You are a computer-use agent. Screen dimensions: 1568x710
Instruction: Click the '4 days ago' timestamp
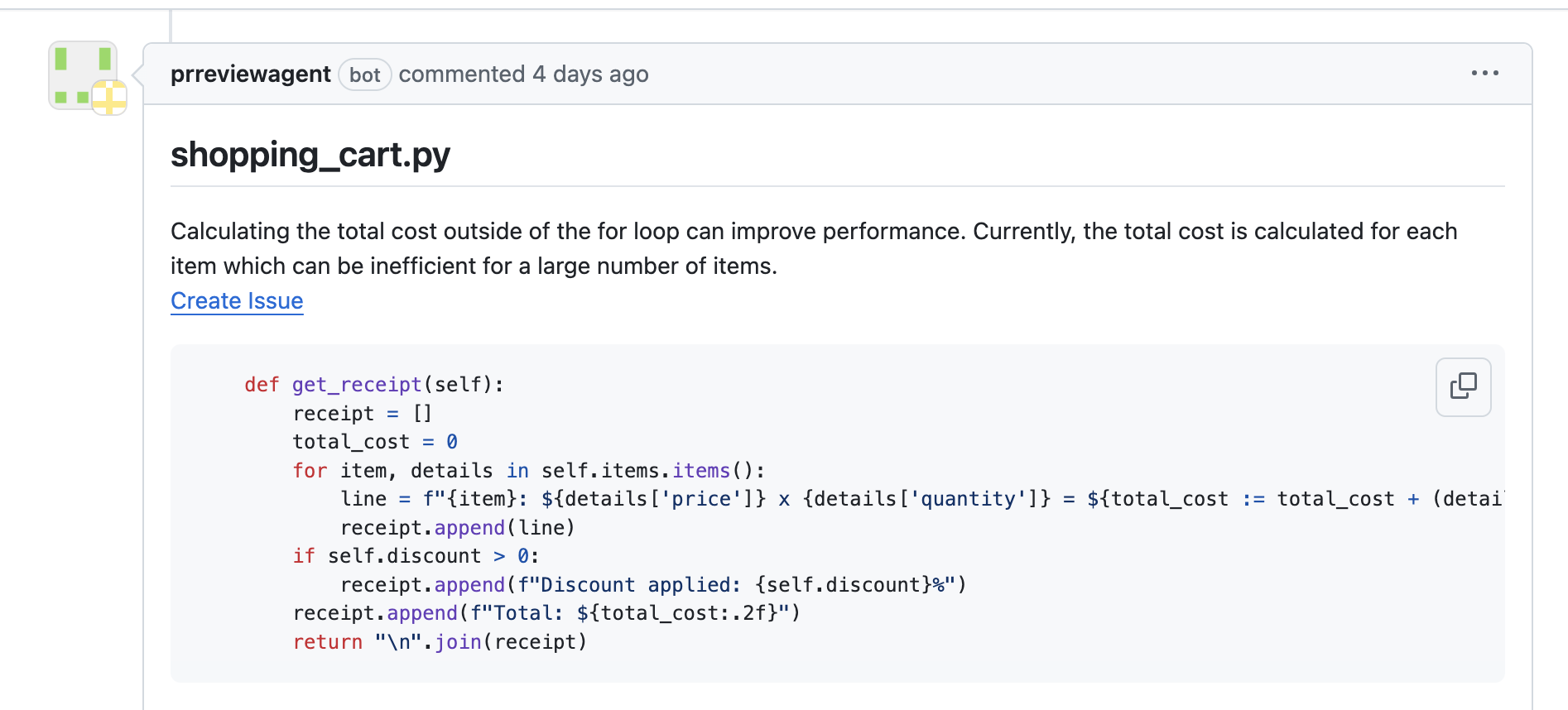click(x=590, y=74)
